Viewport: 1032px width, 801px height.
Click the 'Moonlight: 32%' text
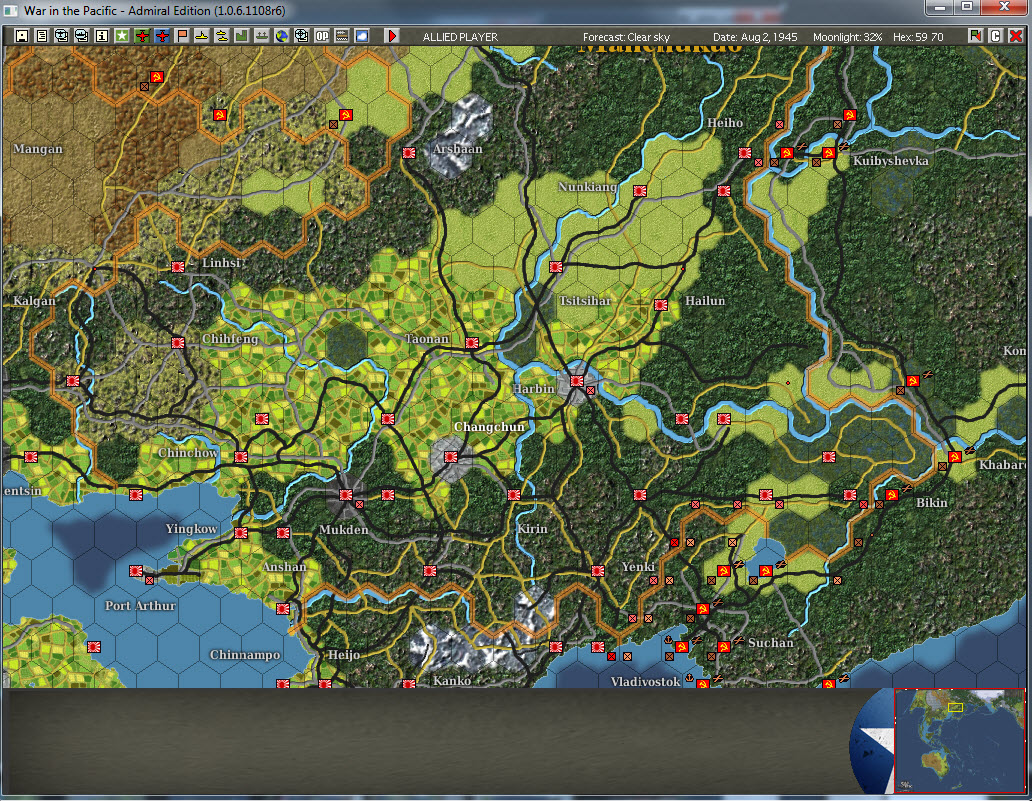click(x=847, y=37)
